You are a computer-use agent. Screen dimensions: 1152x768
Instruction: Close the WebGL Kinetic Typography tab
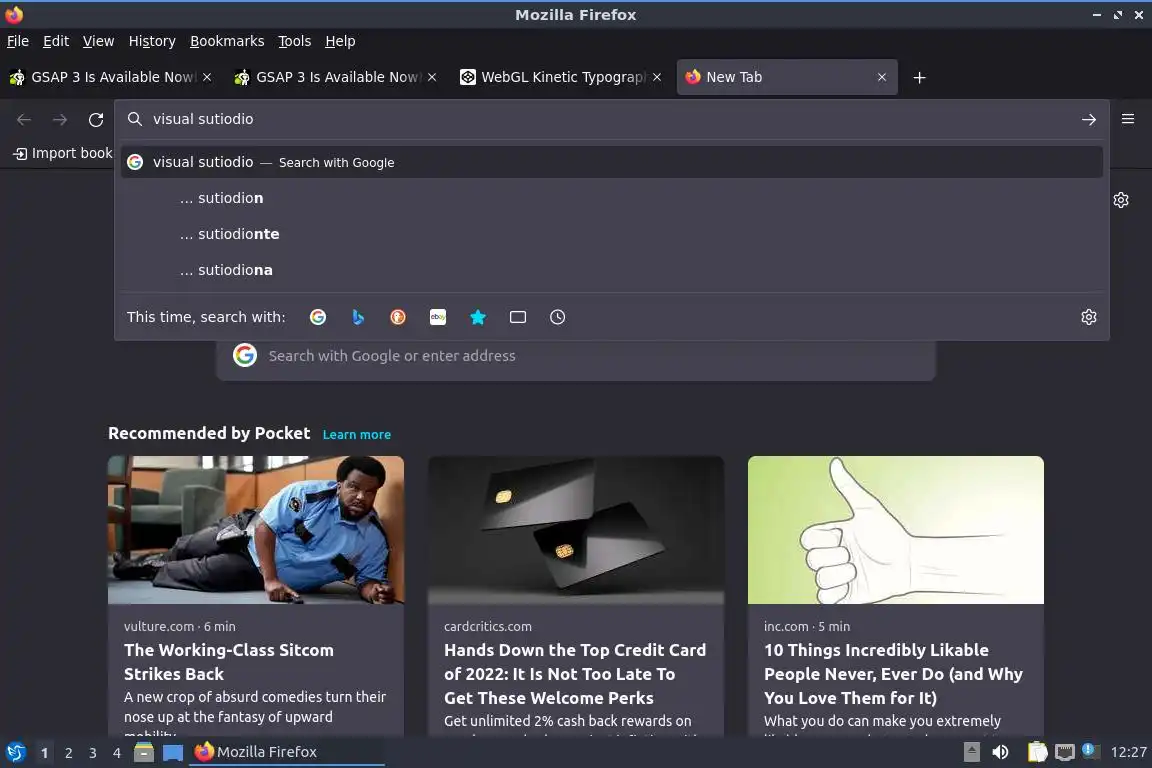point(657,77)
